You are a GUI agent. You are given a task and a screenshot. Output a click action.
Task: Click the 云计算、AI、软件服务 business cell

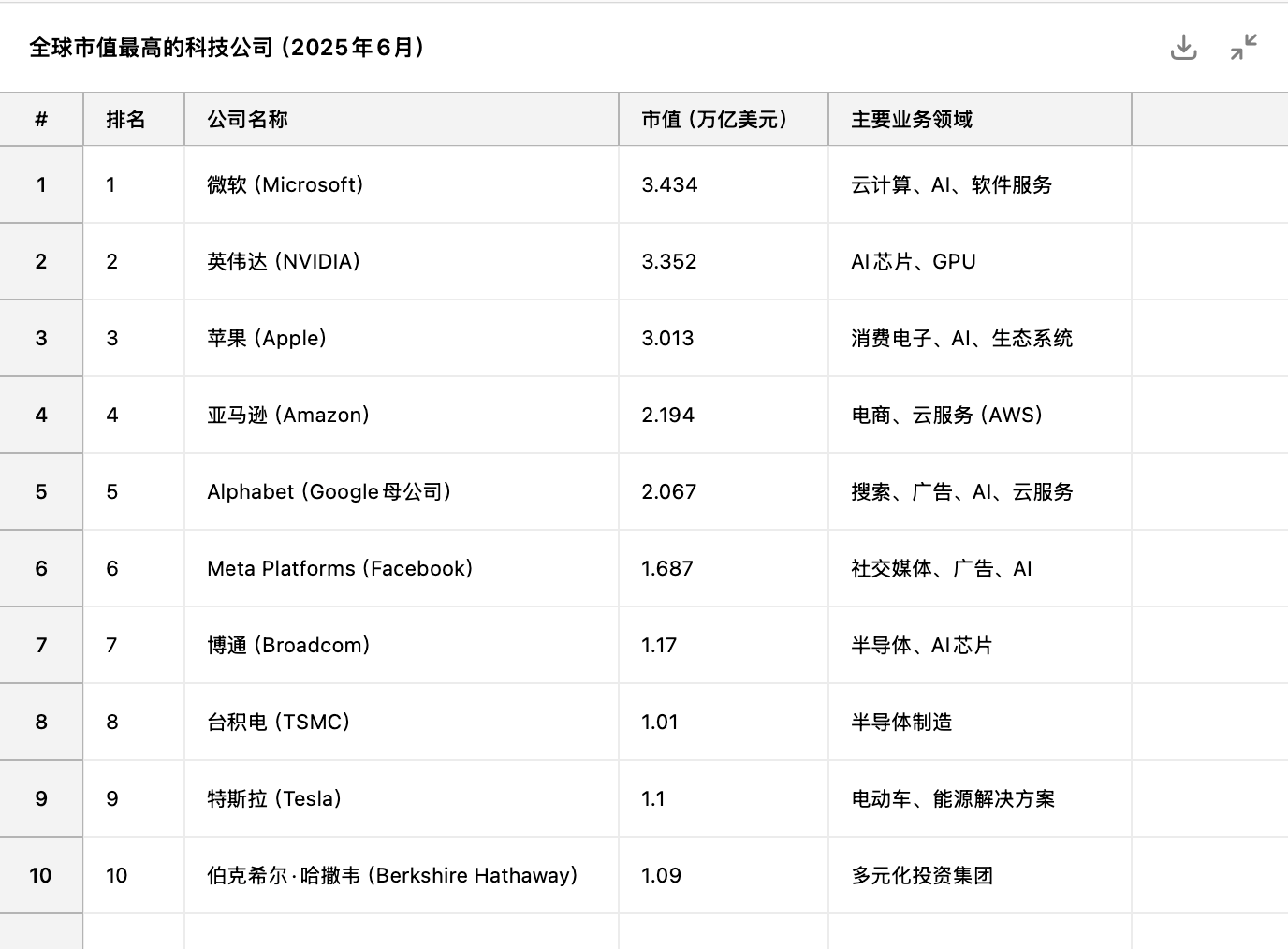980,184
